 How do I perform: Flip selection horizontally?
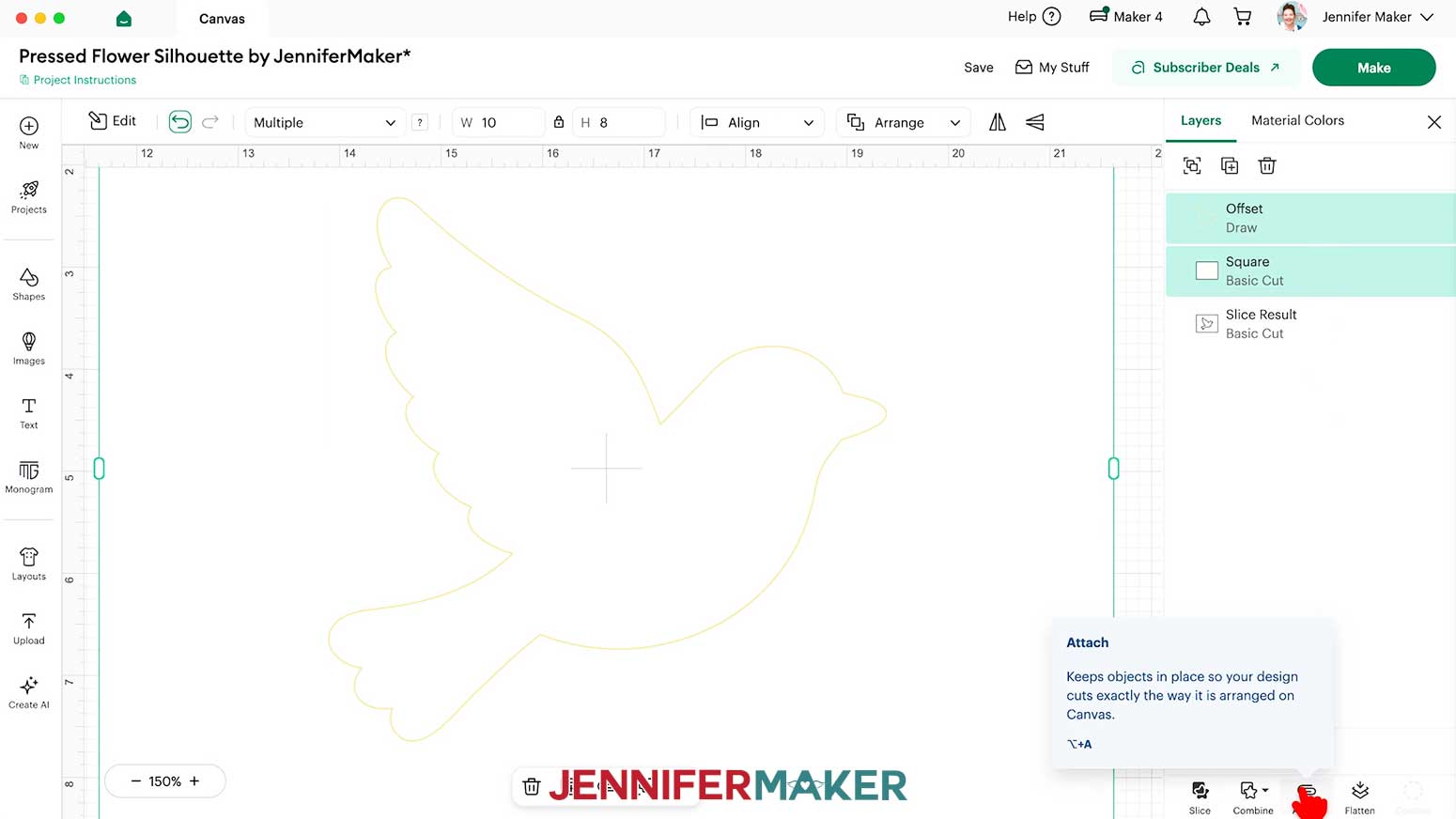[998, 122]
